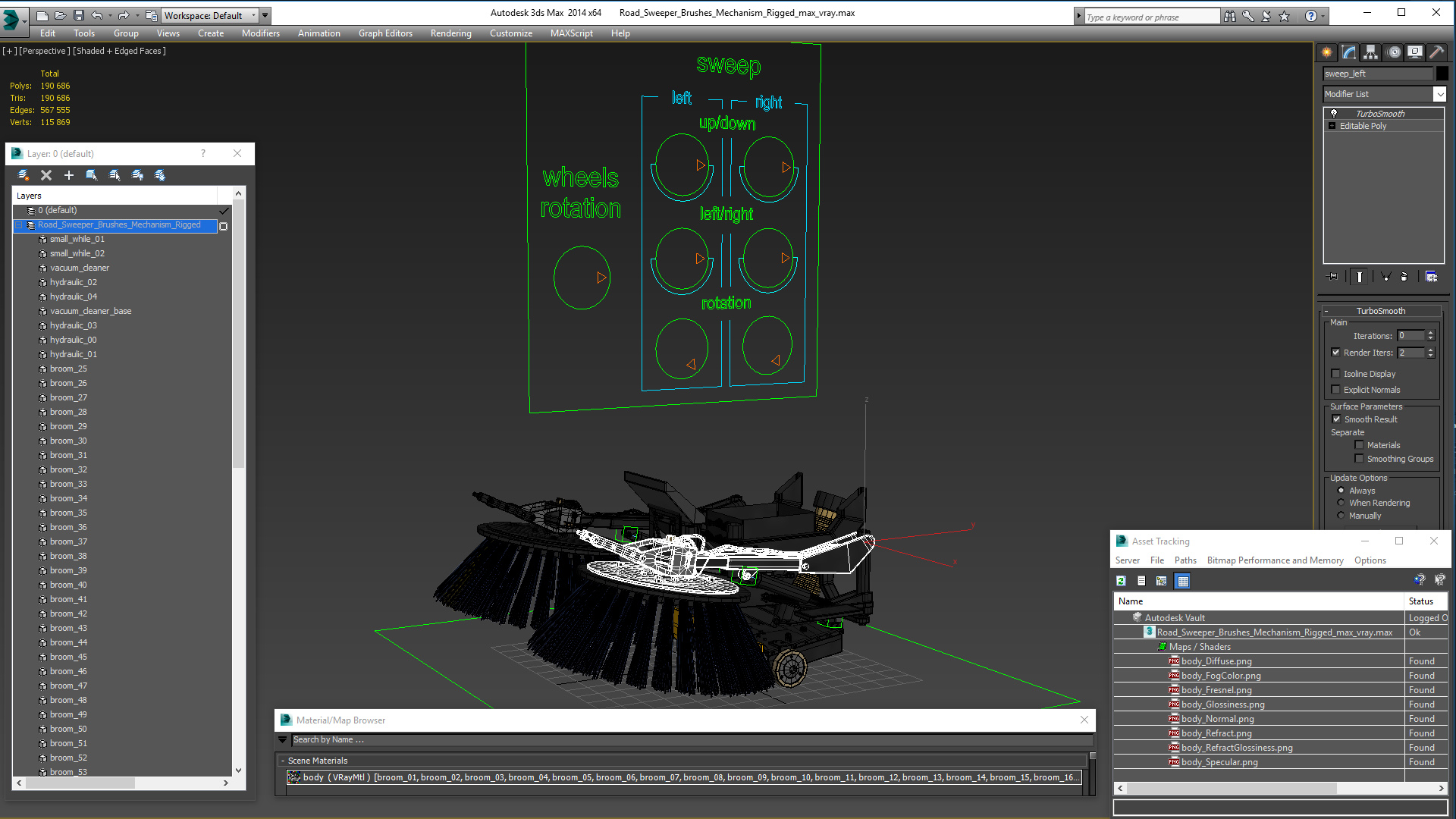Image resolution: width=1456 pixels, height=819 pixels.
Task: Open Configure Modifier Sets icon
Action: (1431, 277)
